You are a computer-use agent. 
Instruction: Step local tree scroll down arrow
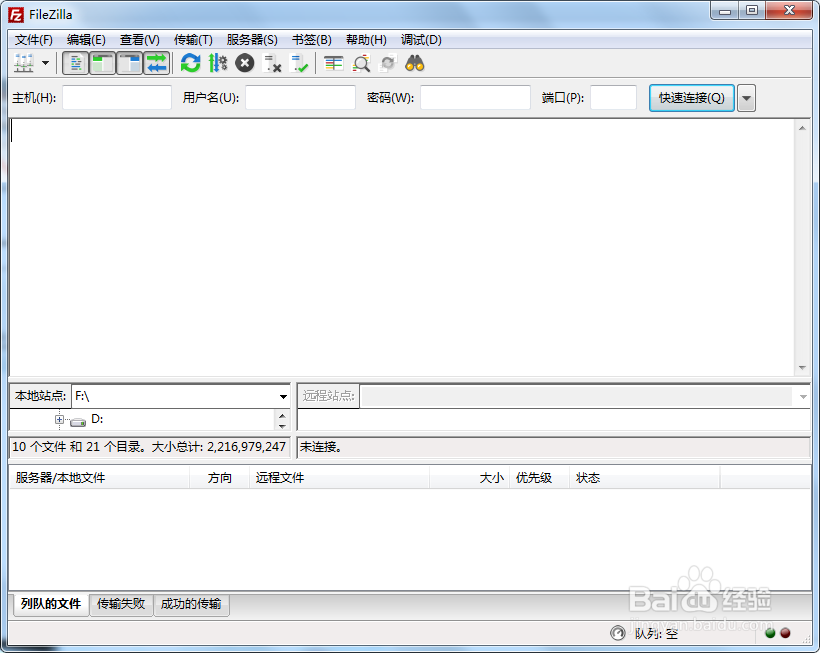[282, 426]
